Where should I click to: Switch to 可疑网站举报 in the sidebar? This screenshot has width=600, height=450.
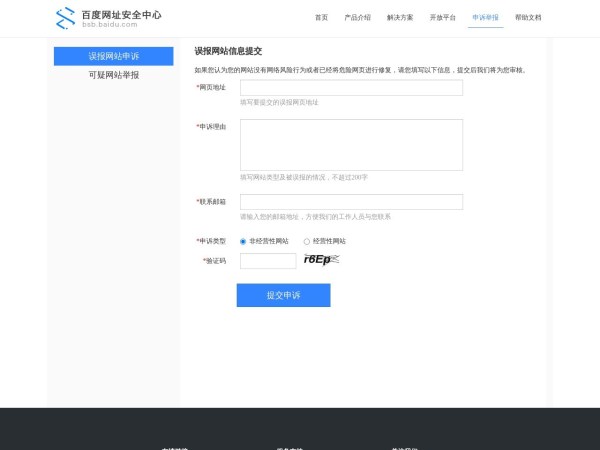click(x=114, y=75)
